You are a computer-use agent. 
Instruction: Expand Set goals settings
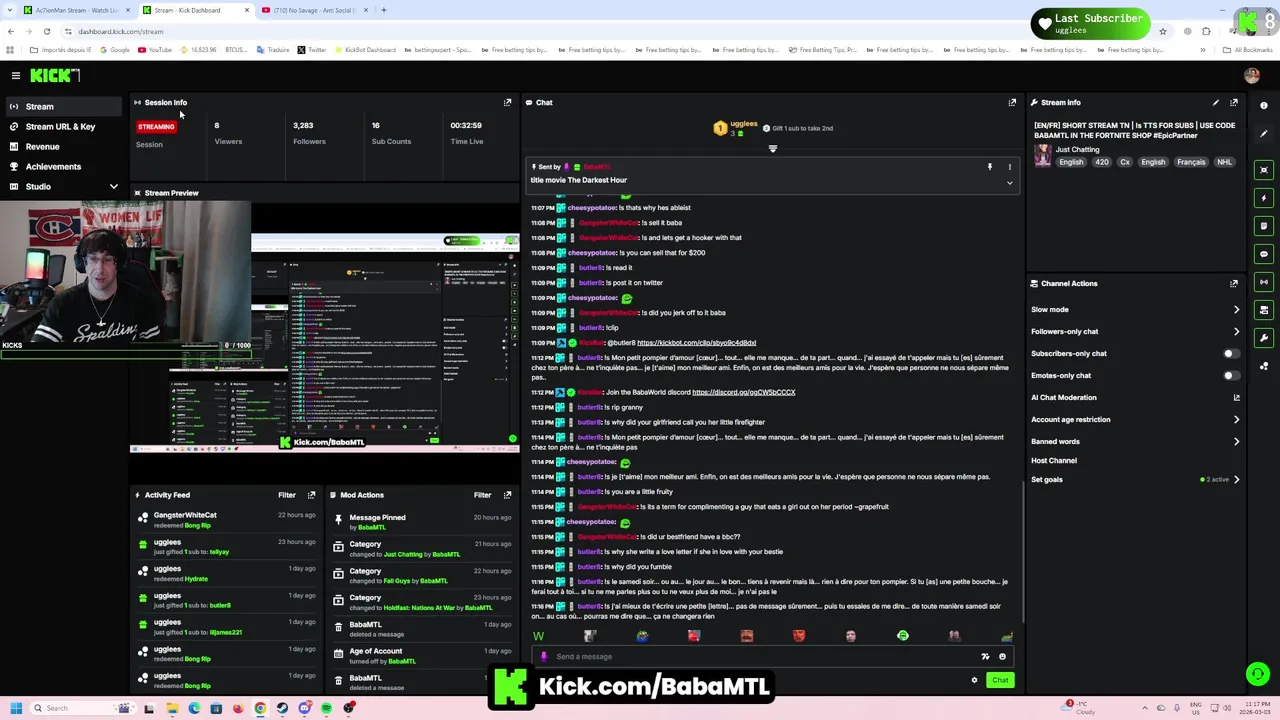[1236, 480]
